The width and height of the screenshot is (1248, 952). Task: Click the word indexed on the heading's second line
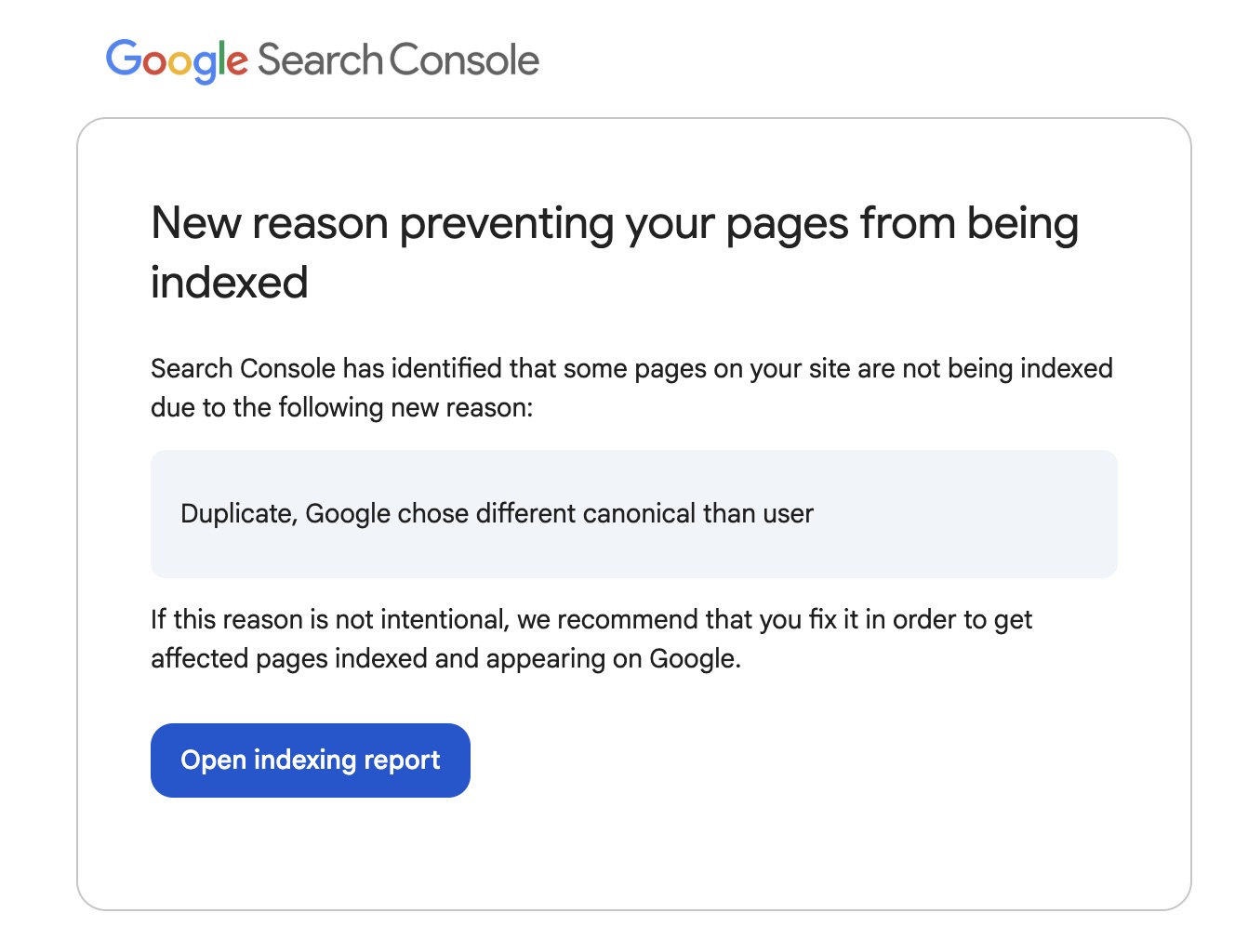tap(229, 283)
